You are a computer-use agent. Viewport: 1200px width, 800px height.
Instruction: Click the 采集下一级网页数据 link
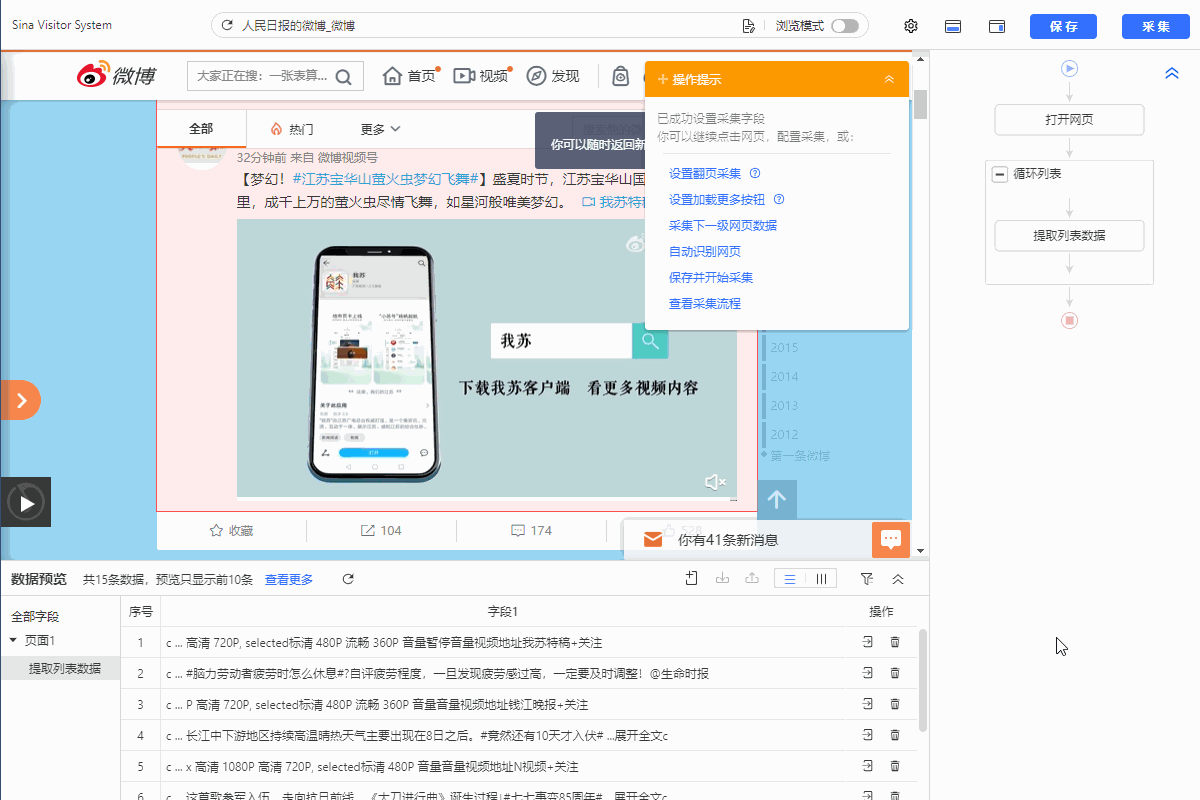723,225
